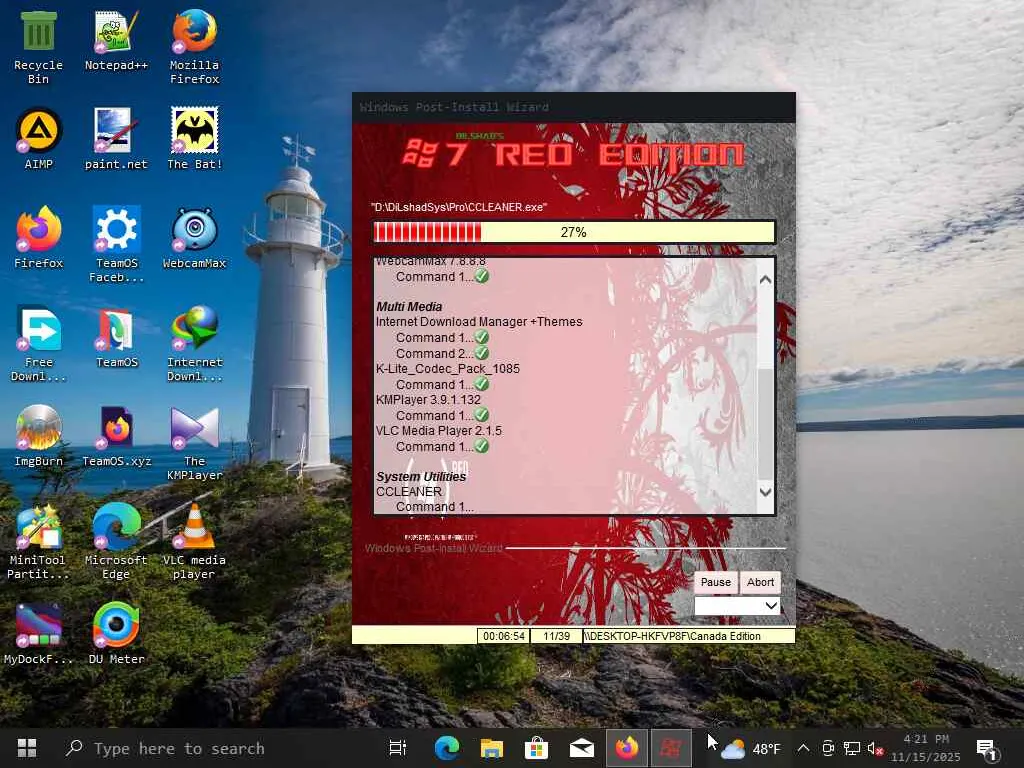Launch The KMPlayer from desktop
The image size is (1024, 768).
195,443
